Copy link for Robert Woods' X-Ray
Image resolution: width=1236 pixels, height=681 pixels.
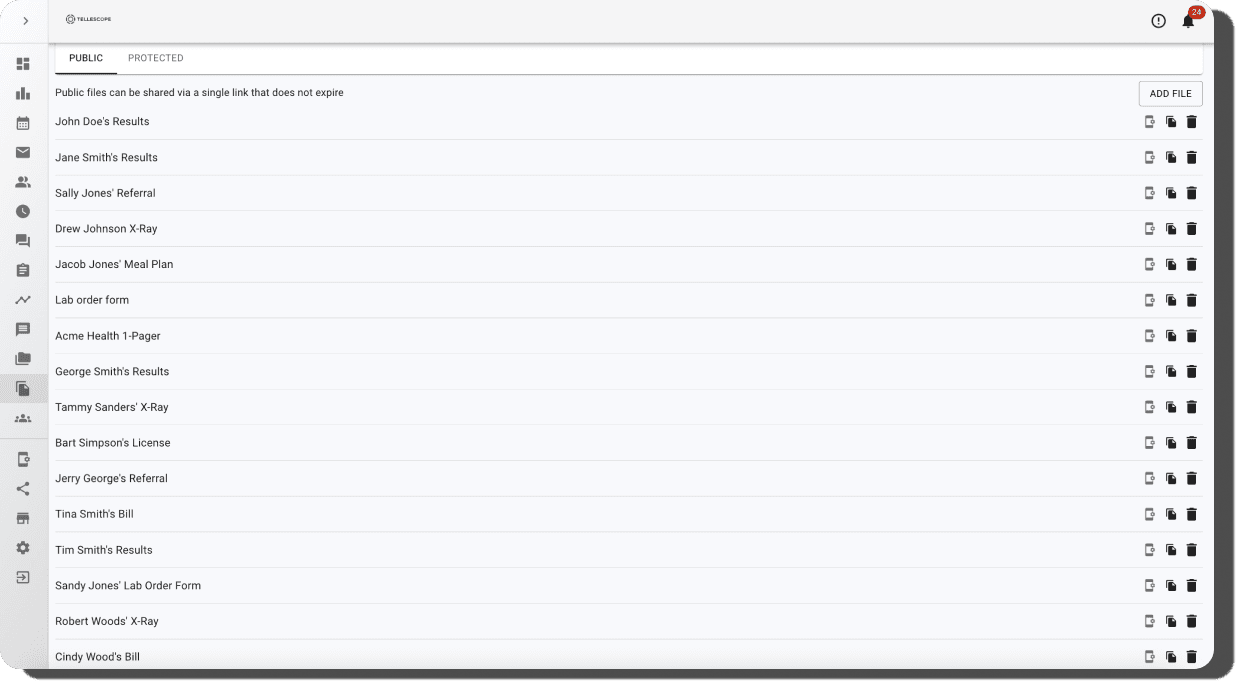(1171, 621)
